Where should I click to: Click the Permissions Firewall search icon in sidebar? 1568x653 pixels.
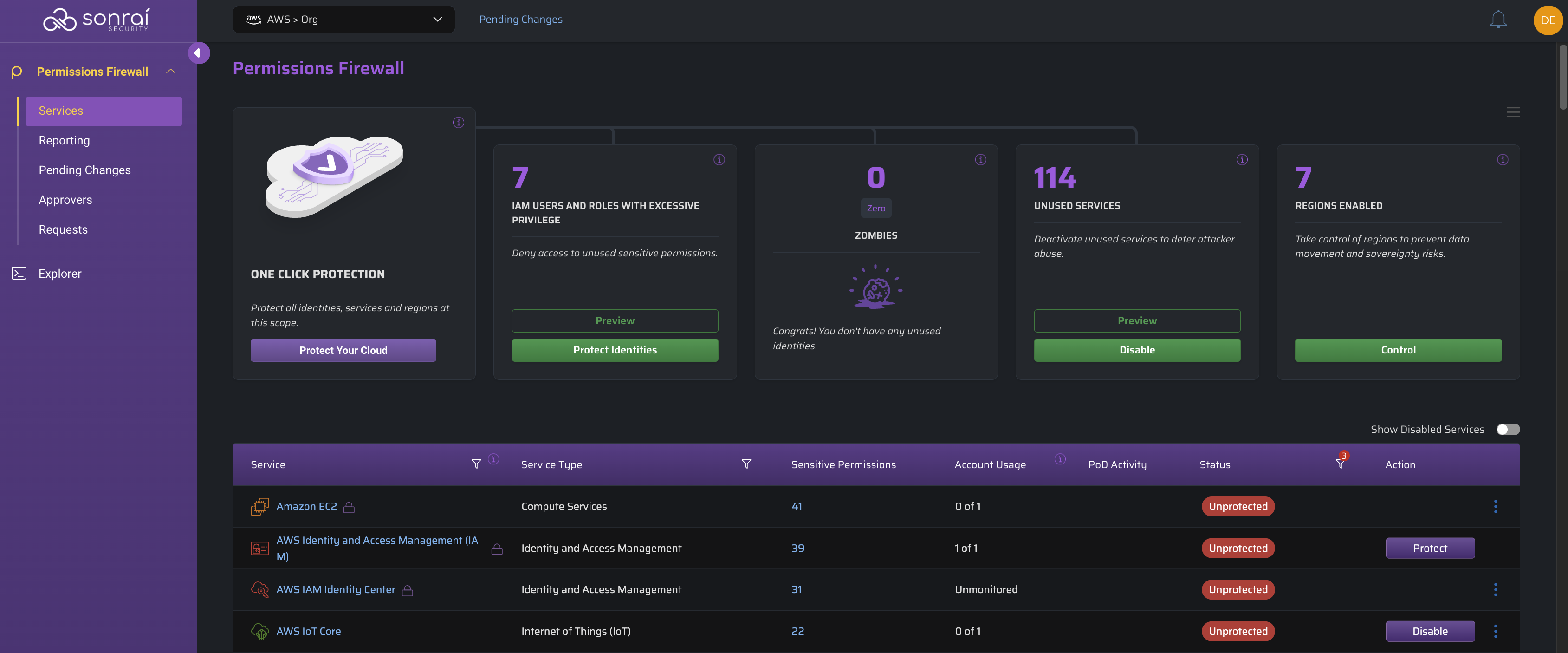pos(17,72)
